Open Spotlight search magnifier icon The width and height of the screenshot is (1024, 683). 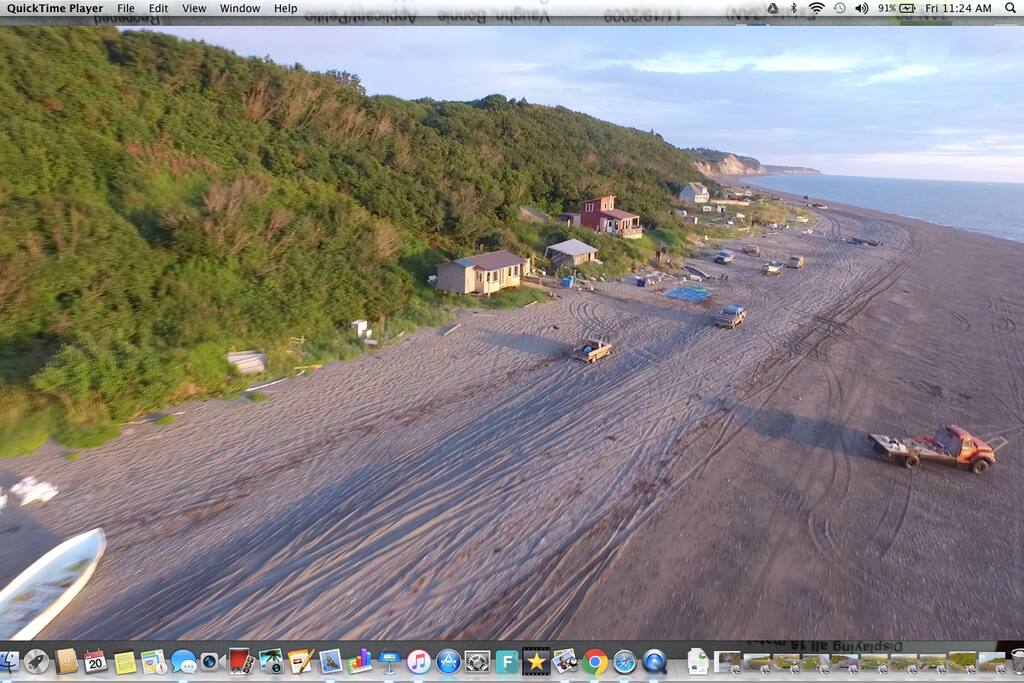(1010, 8)
